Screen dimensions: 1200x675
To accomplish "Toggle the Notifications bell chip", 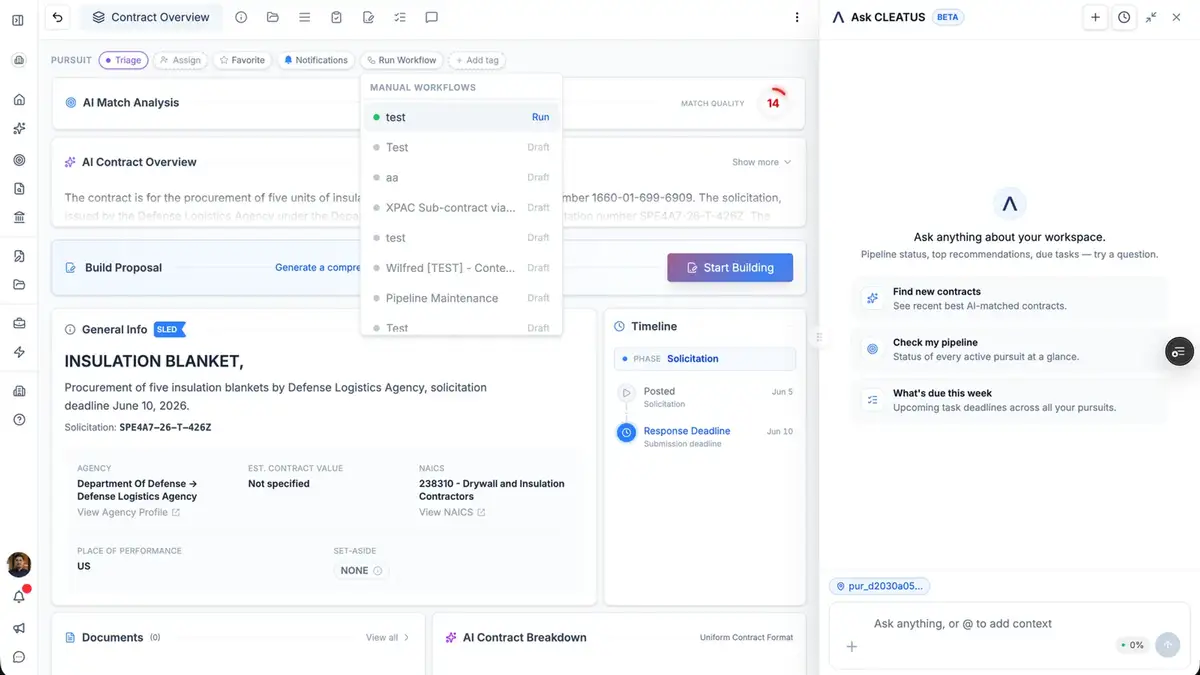I will tap(316, 60).
